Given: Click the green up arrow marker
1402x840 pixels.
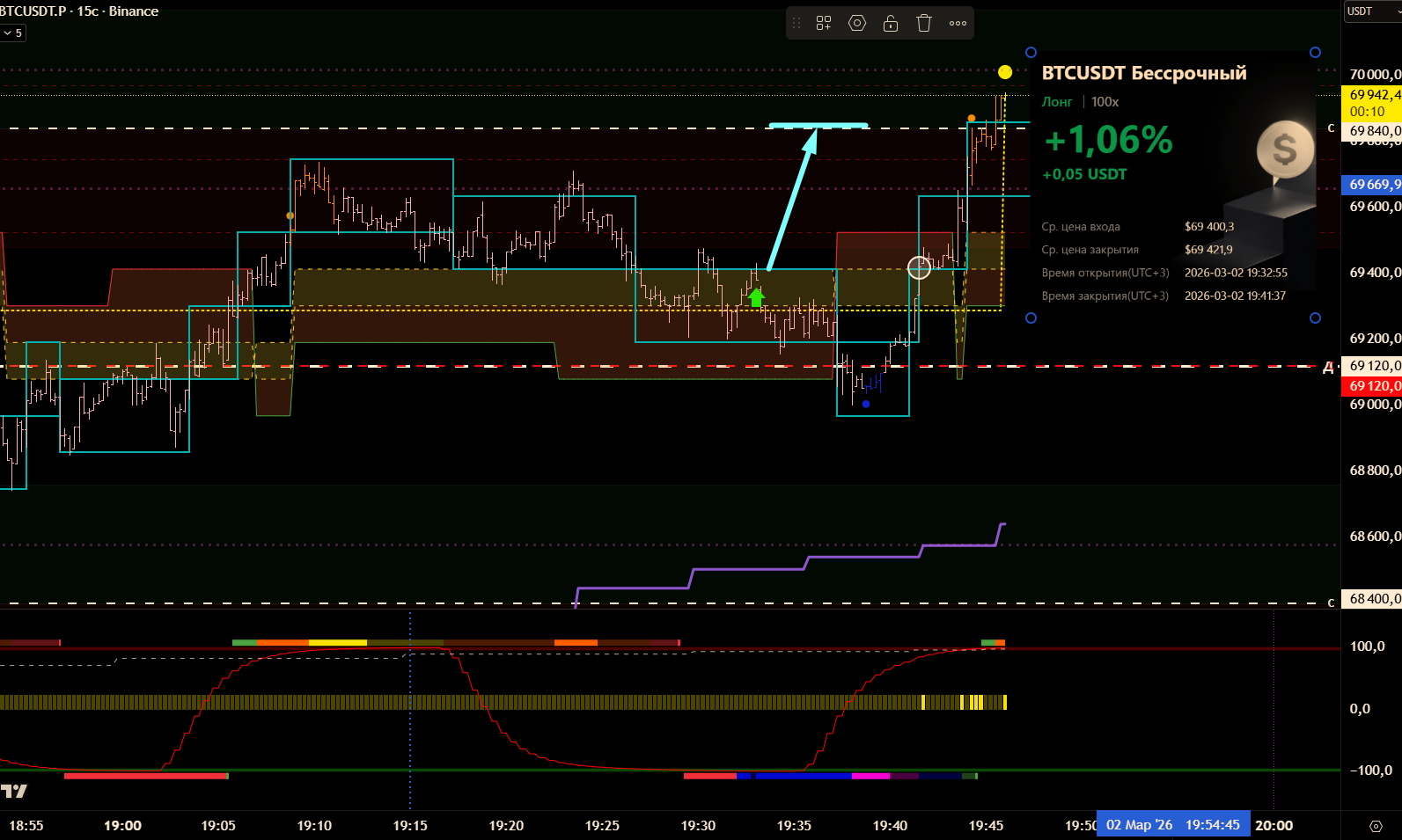Looking at the screenshot, I should tap(756, 297).
